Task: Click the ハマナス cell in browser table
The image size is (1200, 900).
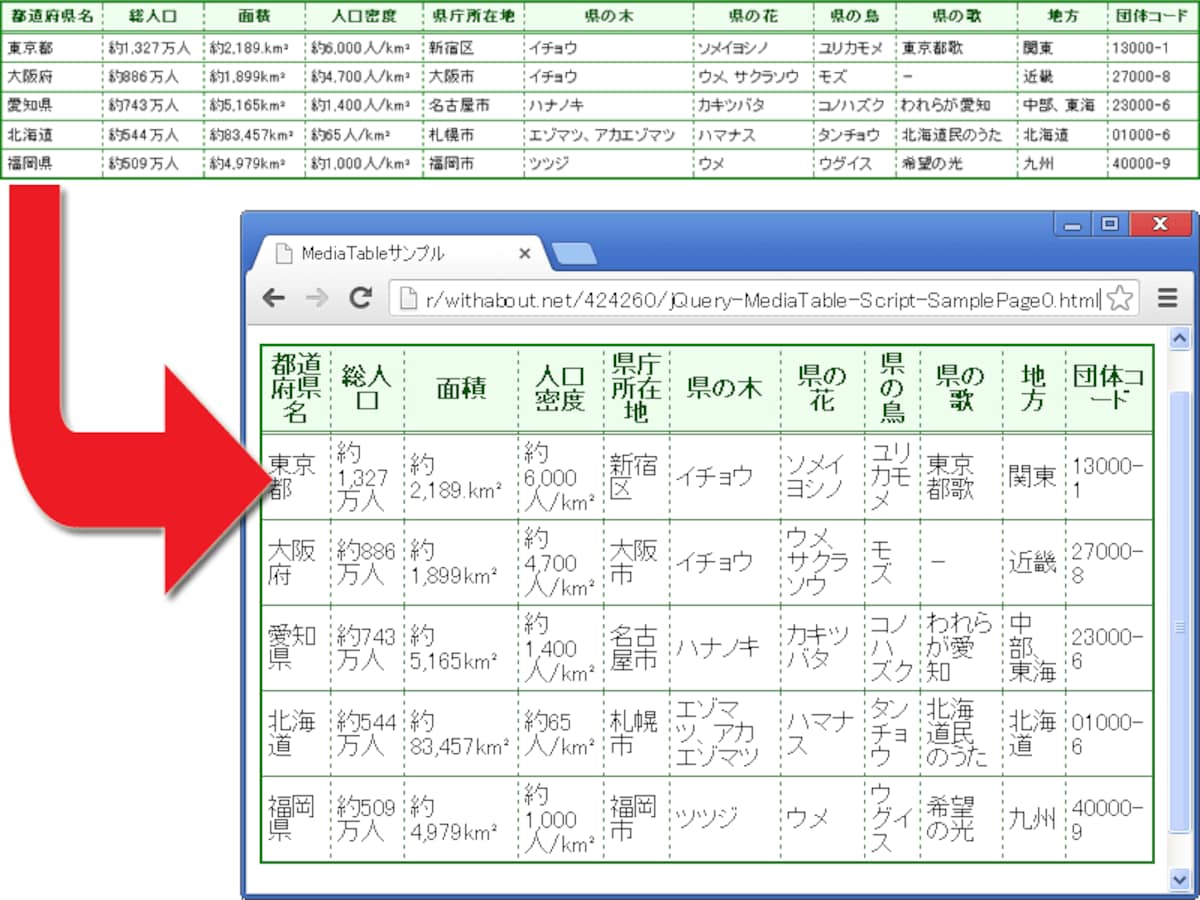Action: coord(820,733)
